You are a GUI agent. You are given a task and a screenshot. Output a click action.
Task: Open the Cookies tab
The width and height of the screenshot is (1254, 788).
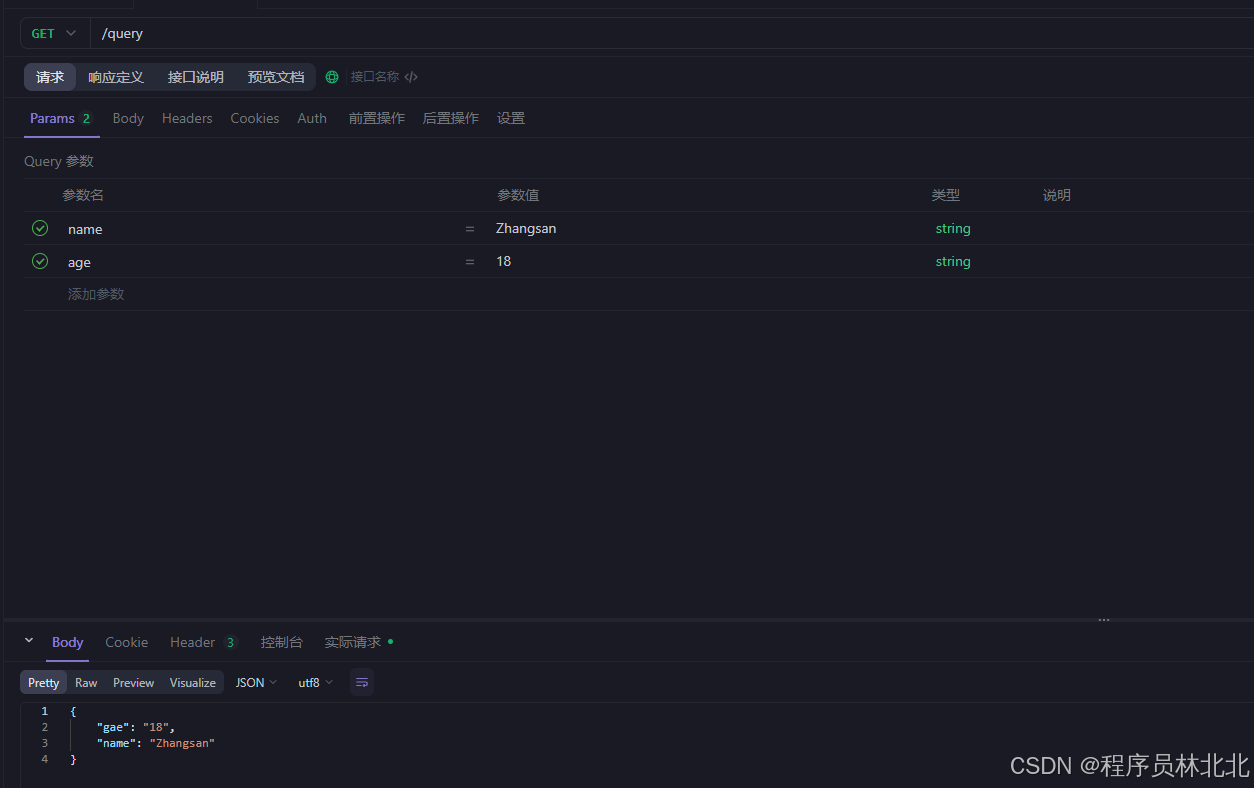pyautogui.click(x=255, y=118)
